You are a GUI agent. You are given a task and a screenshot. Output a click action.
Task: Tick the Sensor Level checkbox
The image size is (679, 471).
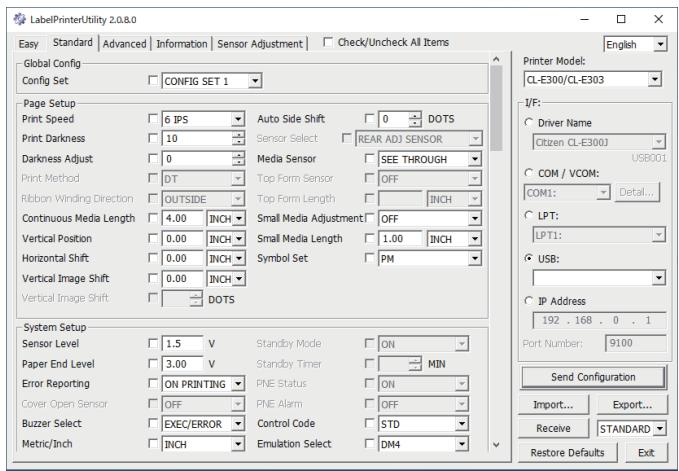click(x=153, y=343)
